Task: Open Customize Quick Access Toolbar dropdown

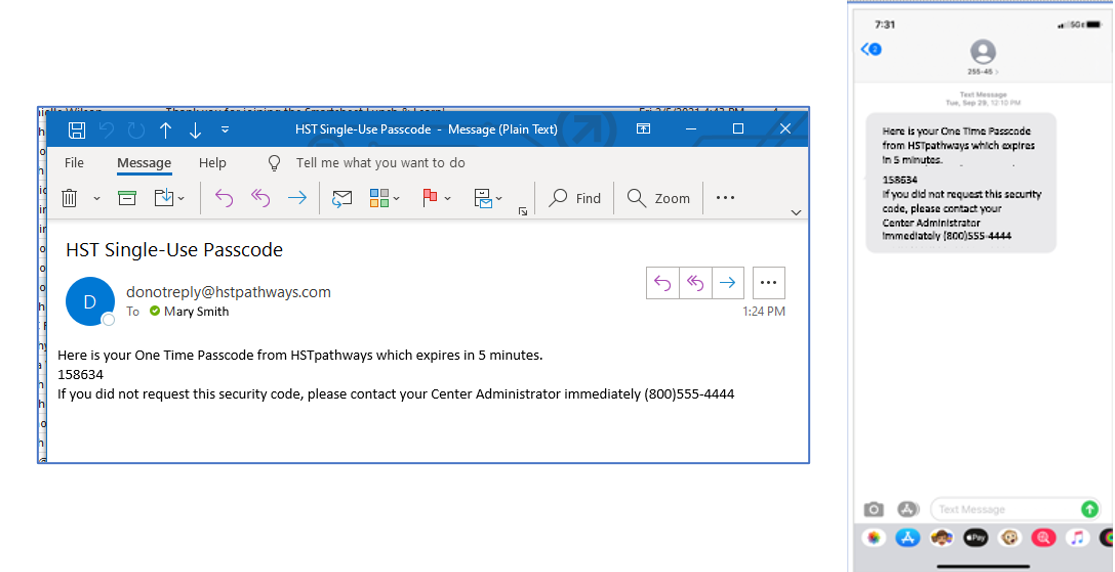Action: (x=225, y=129)
